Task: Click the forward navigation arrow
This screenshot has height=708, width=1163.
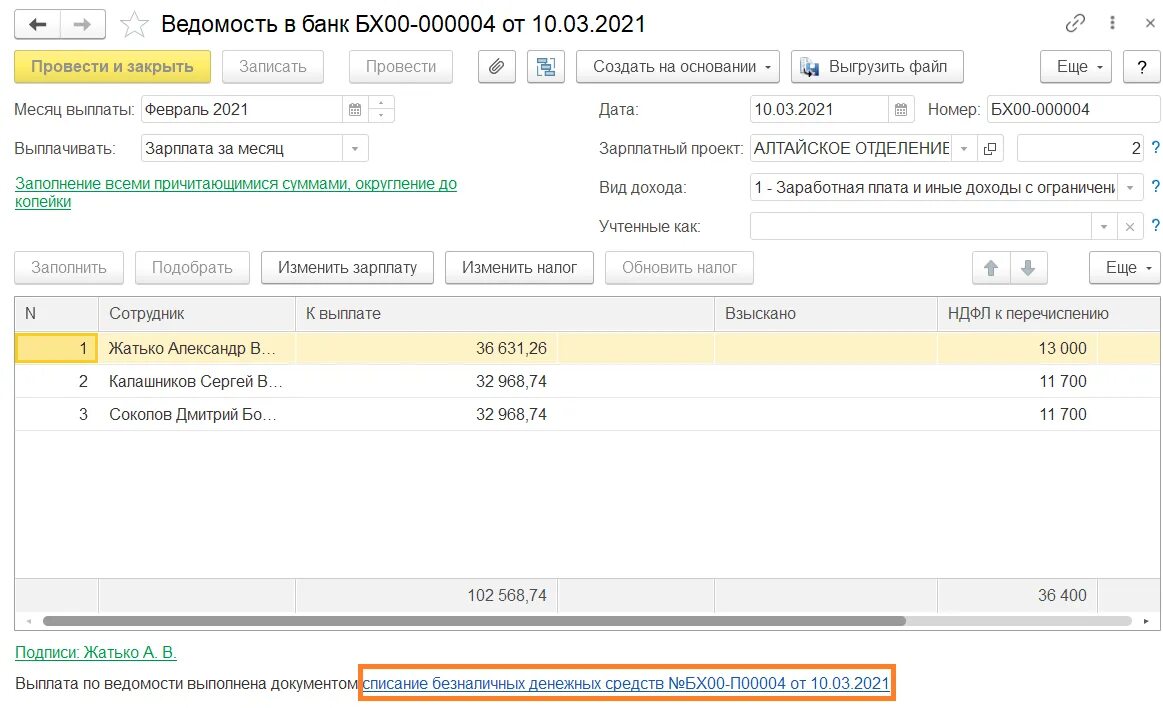Action: tap(85, 23)
